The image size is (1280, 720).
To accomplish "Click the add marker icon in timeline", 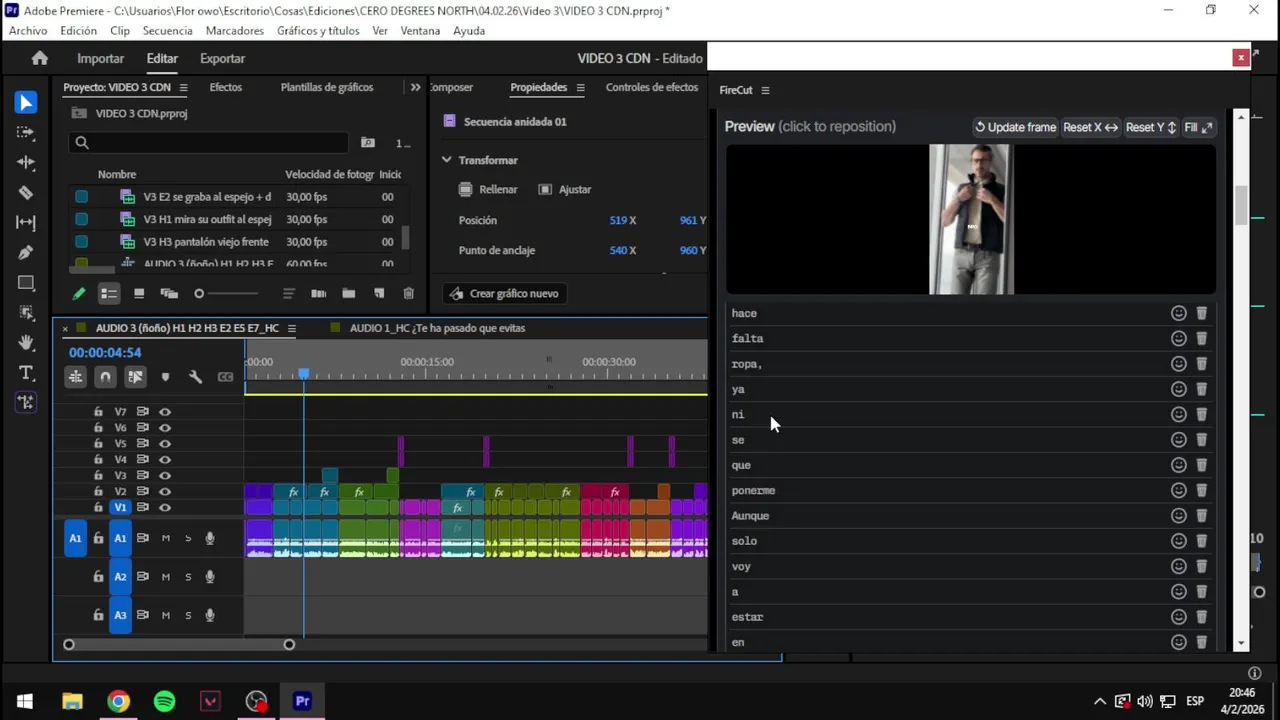I will [165, 377].
